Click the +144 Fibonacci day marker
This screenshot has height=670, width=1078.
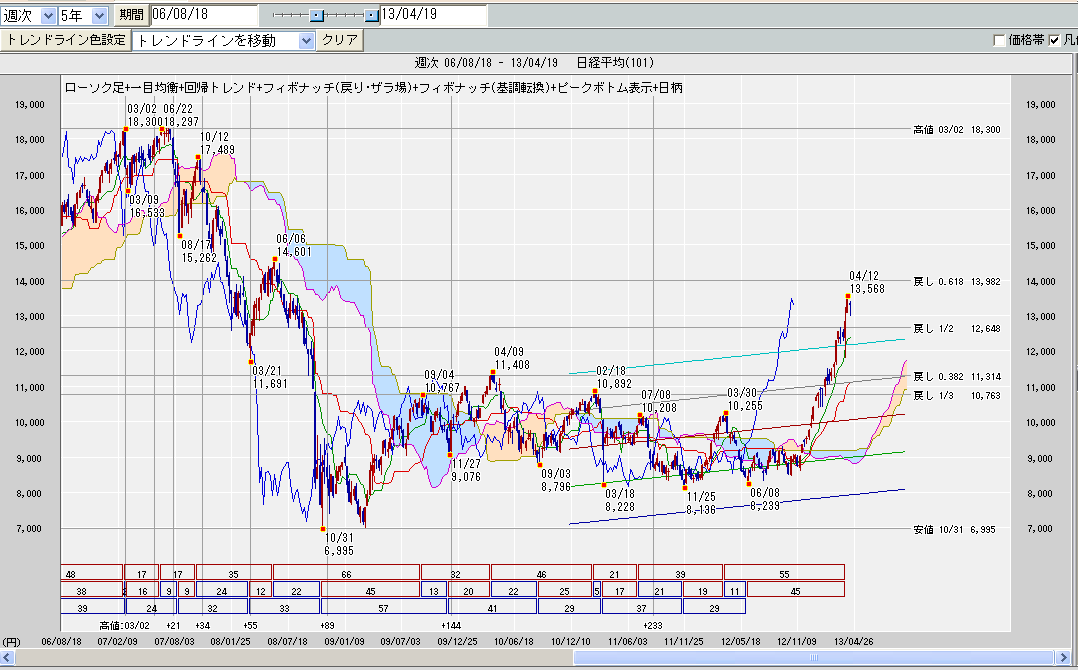coord(451,625)
